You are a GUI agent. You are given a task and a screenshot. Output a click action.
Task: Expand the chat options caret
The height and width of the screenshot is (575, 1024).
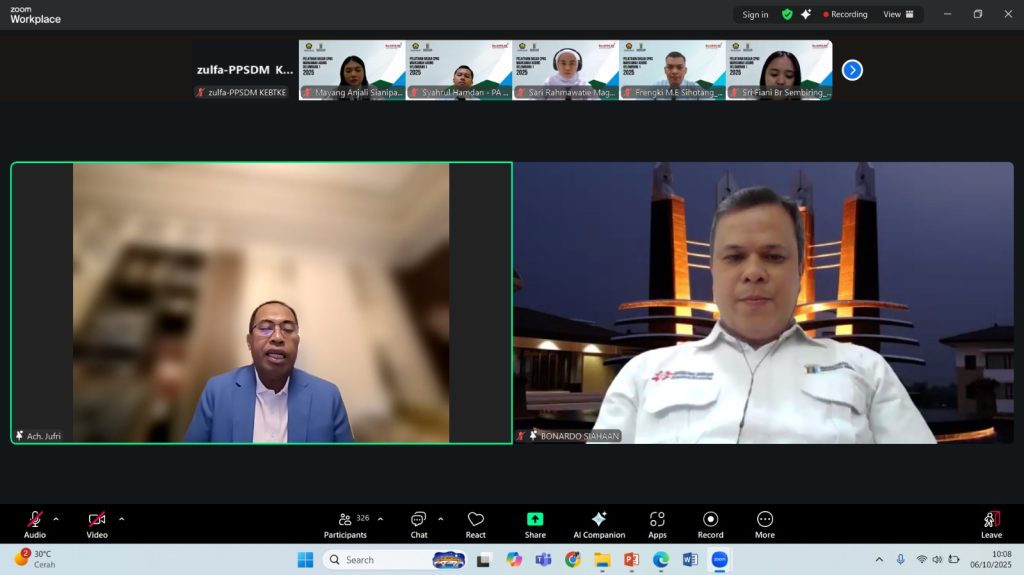441,519
